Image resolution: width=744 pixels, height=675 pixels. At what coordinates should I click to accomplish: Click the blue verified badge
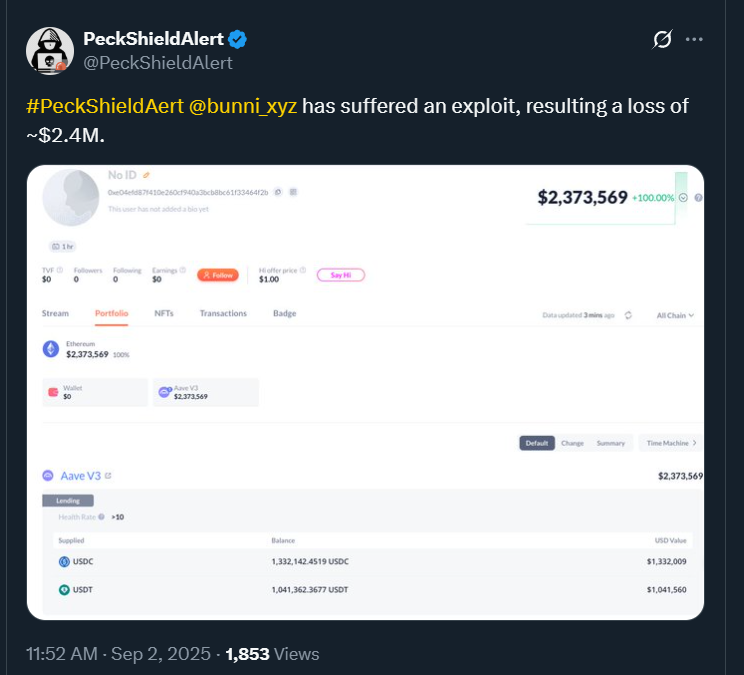click(237, 39)
